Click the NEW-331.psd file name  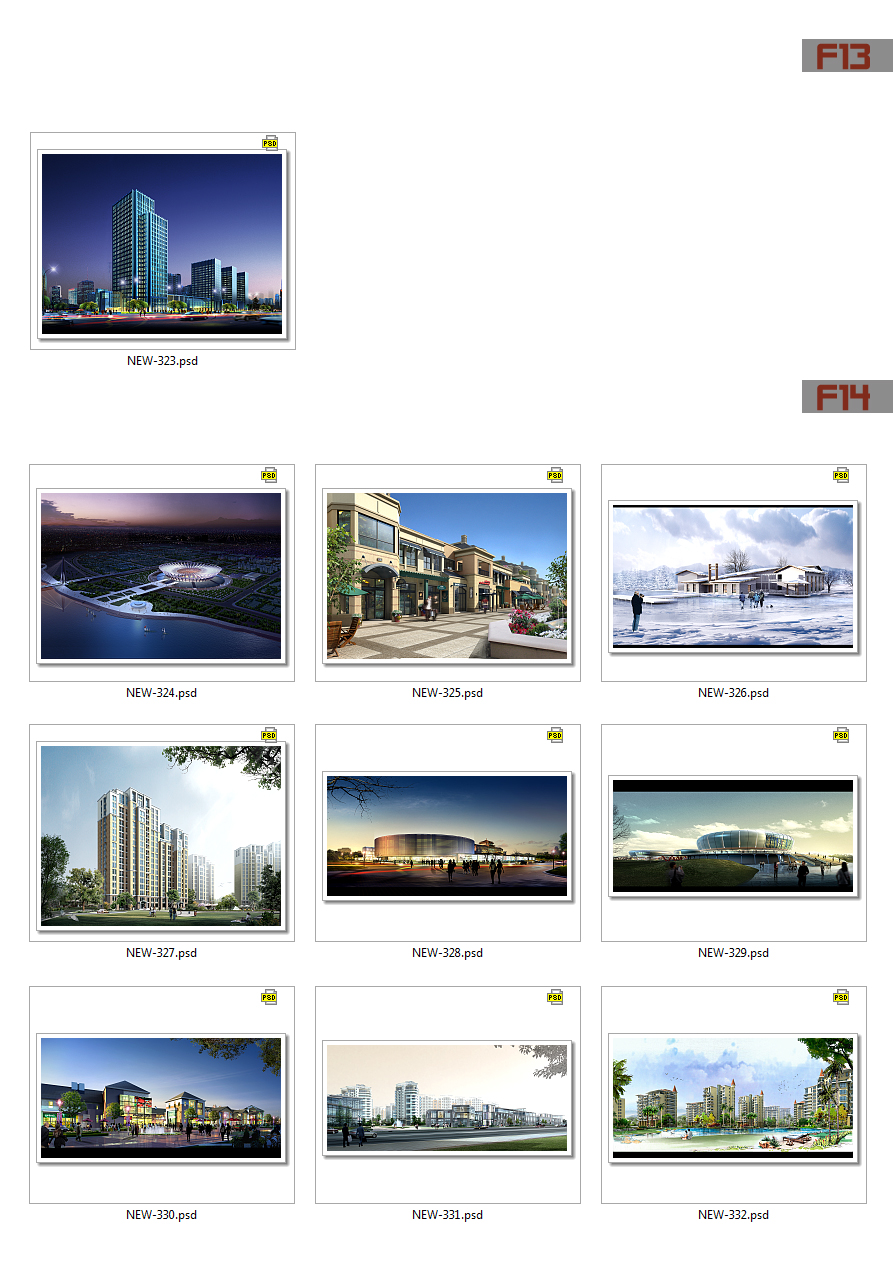pyautogui.click(x=447, y=1215)
